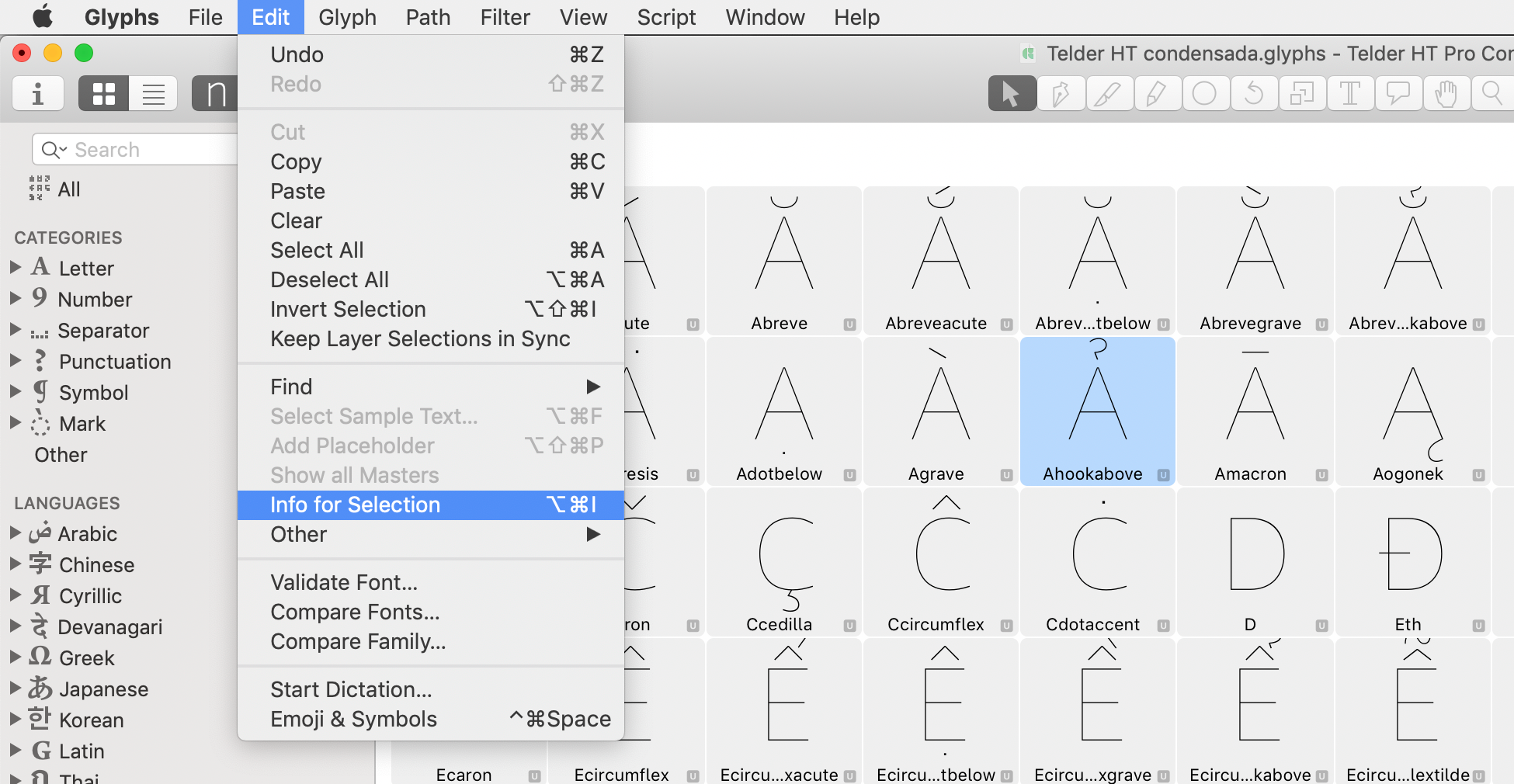Open the Find submenu
Image resolution: width=1514 pixels, height=784 pixels.
coord(431,387)
